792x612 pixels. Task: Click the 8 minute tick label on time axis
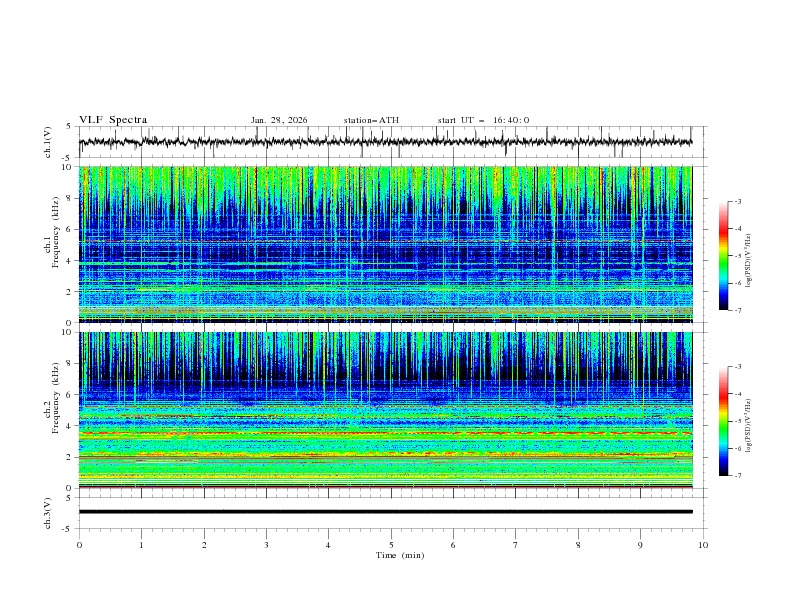(x=578, y=545)
